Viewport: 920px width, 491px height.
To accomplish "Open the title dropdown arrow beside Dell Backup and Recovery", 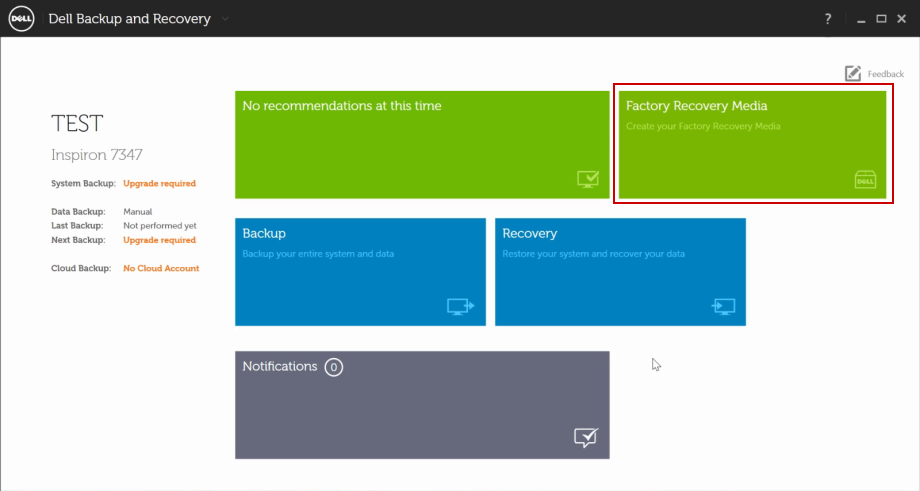I will pos(225,19).
